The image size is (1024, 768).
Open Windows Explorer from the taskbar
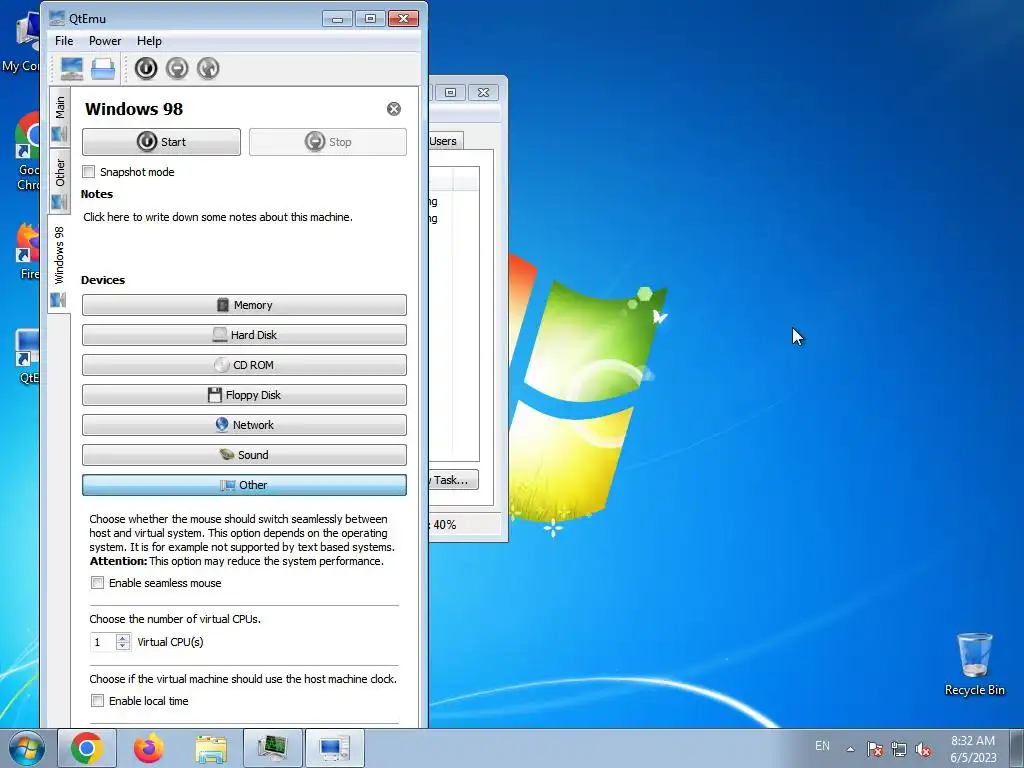[211, 748]
